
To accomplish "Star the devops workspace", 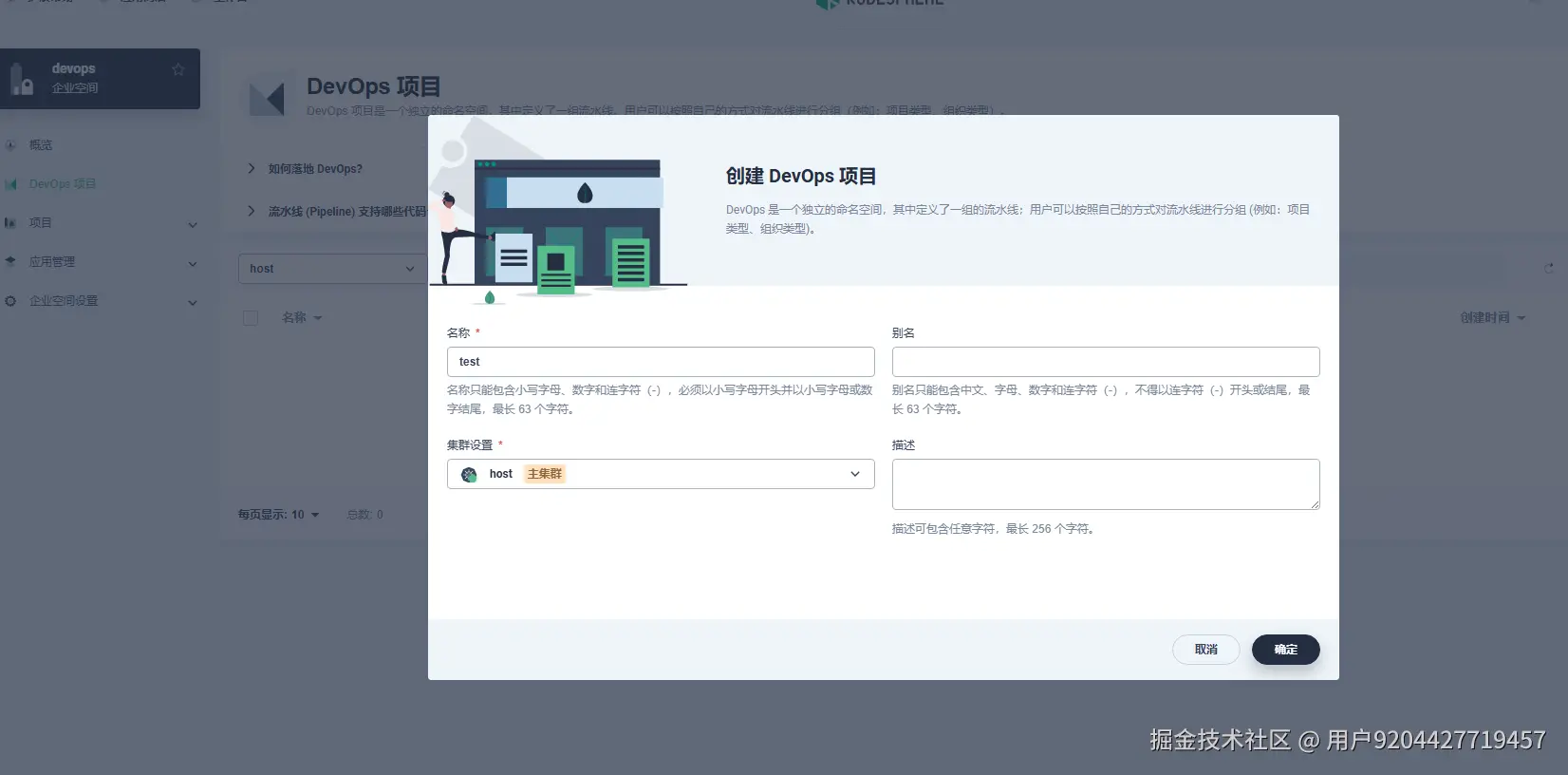I will tap(177, 69).
